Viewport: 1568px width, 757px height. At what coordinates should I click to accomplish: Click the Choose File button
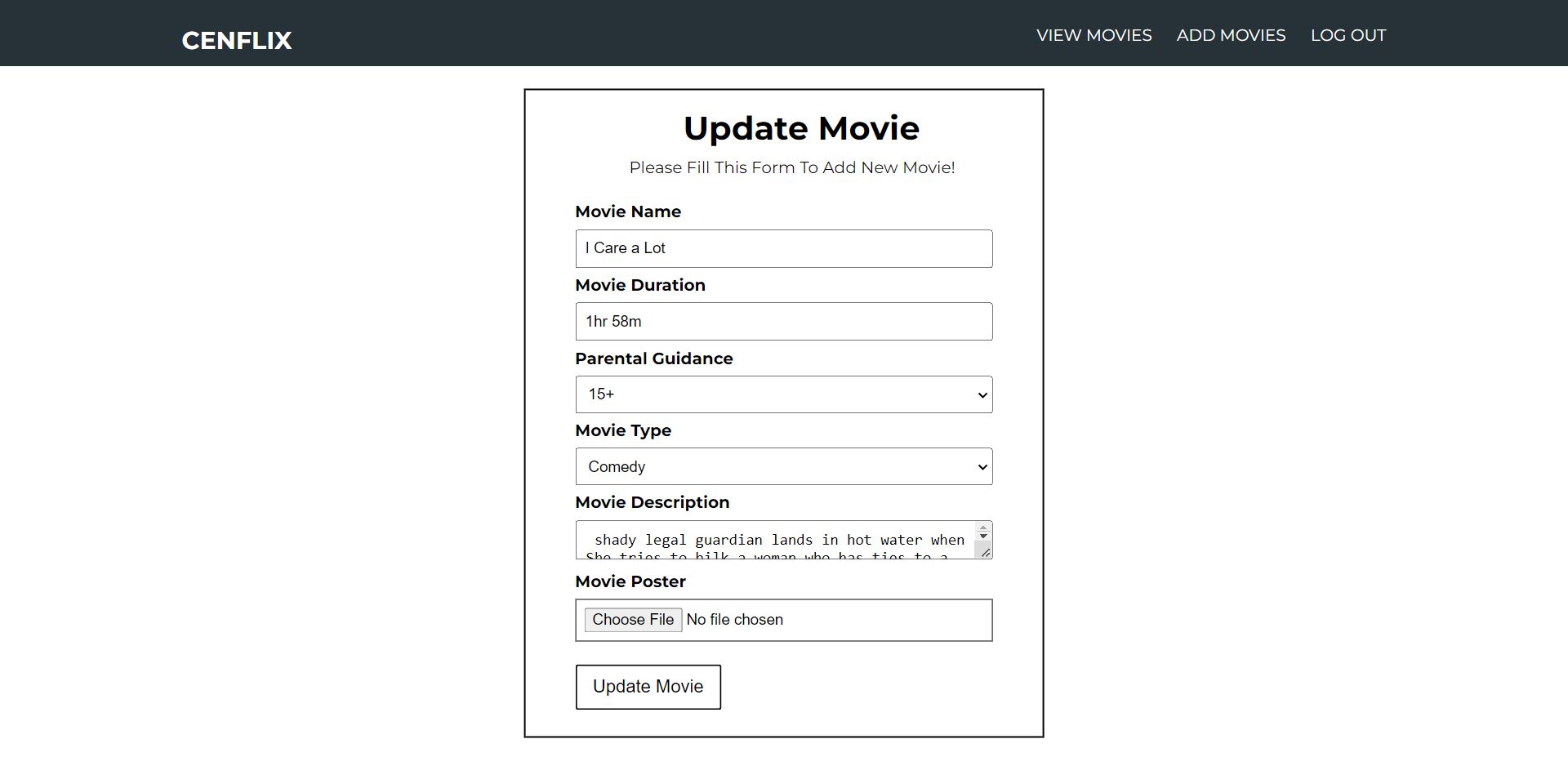click(633, 620)
